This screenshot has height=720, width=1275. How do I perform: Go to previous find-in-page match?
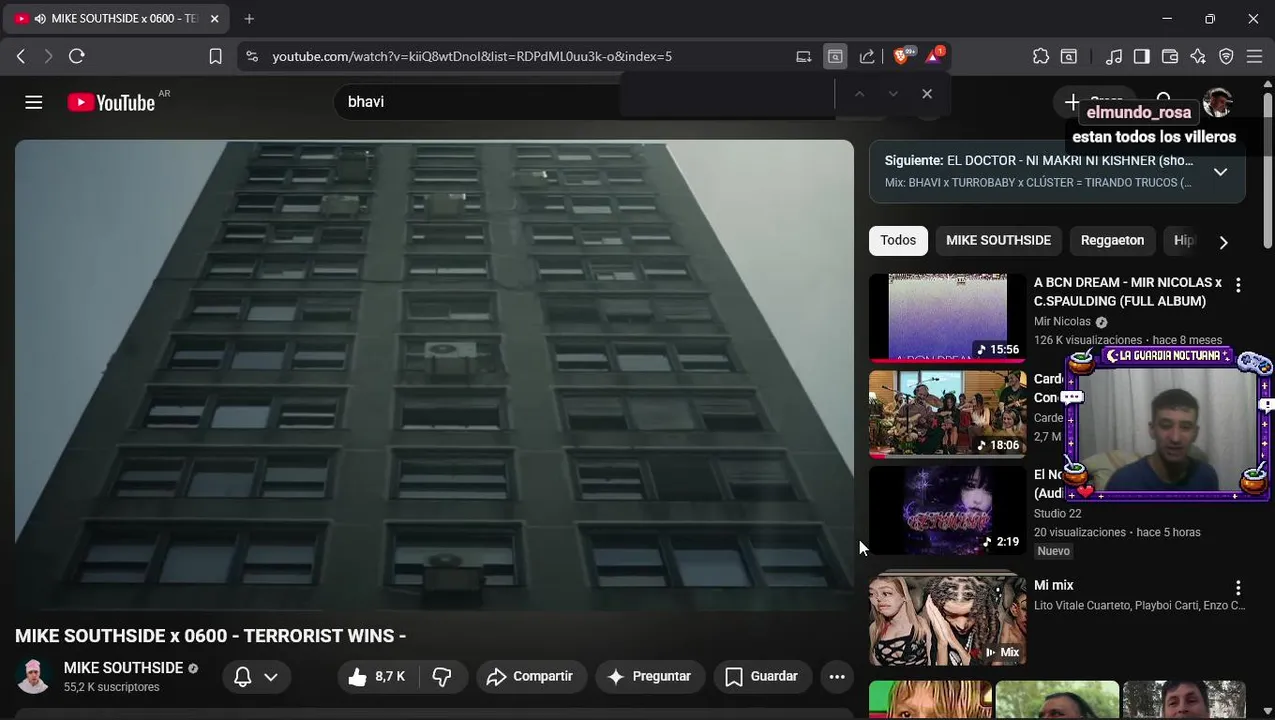(x=859, y=94)
